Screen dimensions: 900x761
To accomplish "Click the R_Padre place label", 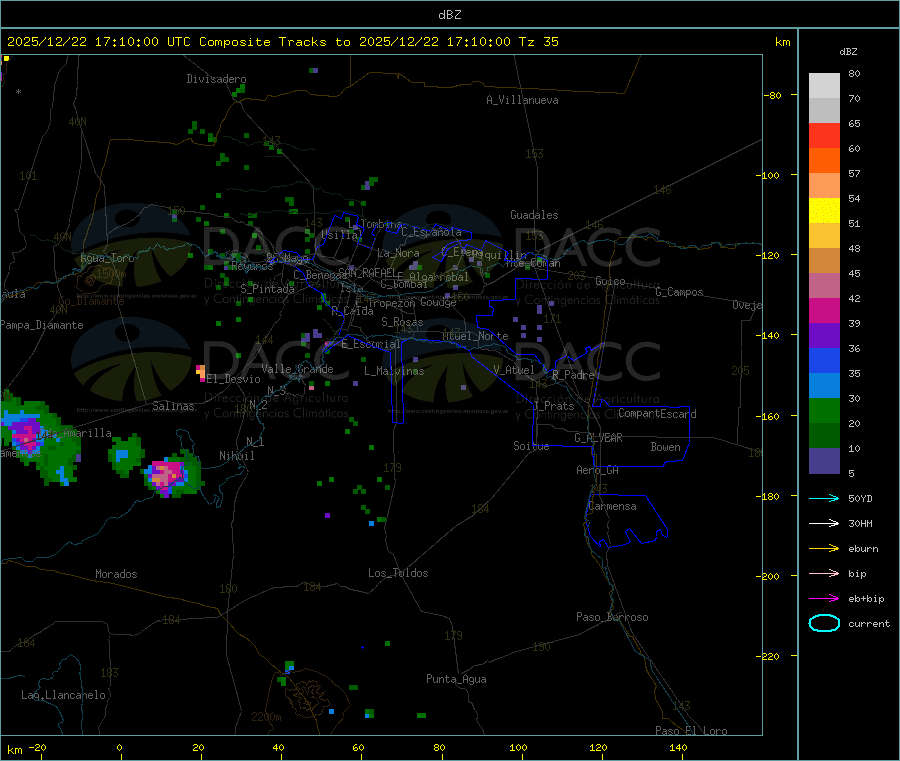I will [x=573, y=375].
